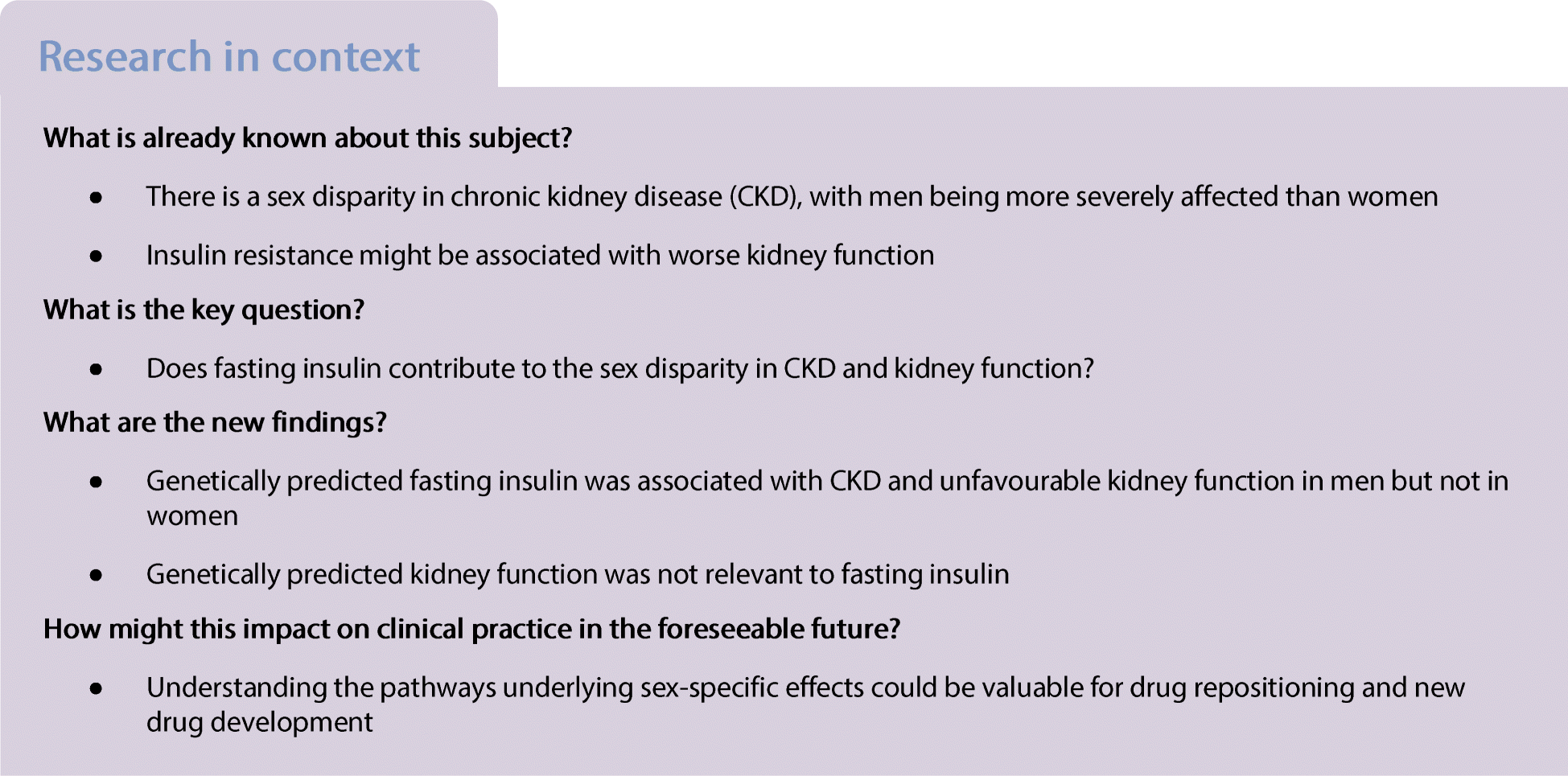1568x776 pixels.
Task: Click the bullet before 'Genetically predicted fasting insulin'
Action: click(97, 482)
